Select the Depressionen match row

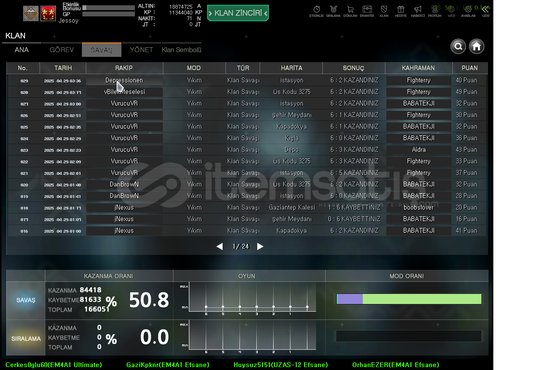(247, 80)
